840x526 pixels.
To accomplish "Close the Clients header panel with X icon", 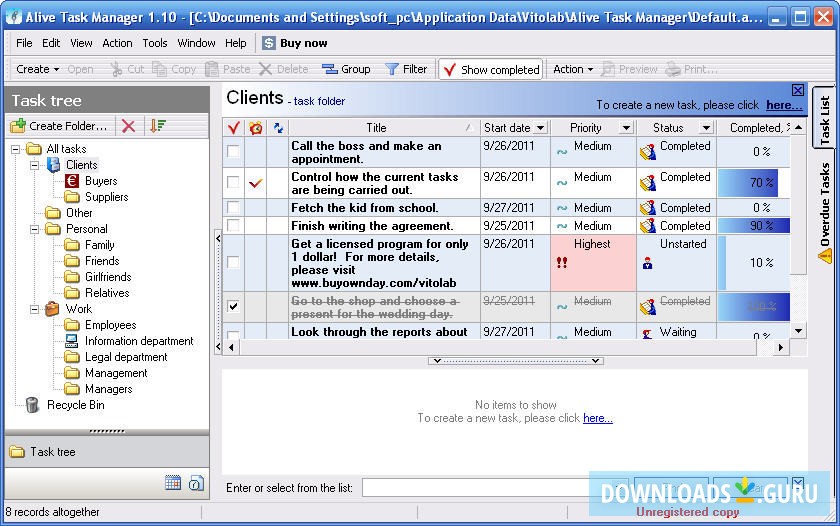I will 798,90.
